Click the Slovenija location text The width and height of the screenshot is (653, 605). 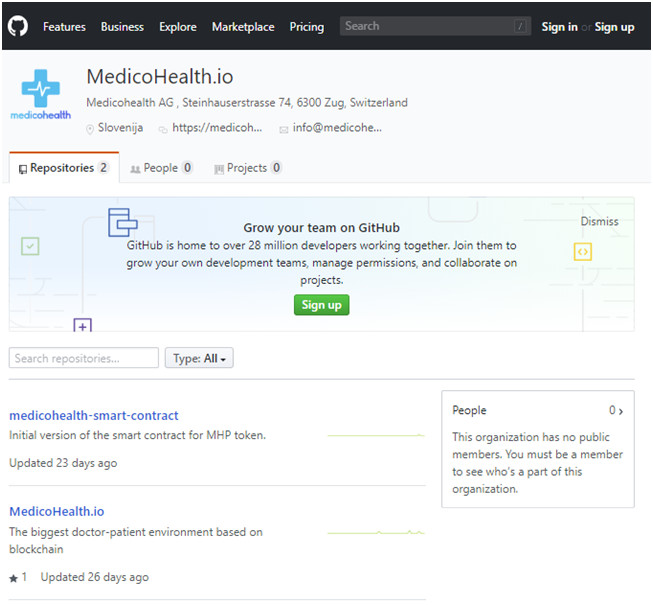[120, 127]
